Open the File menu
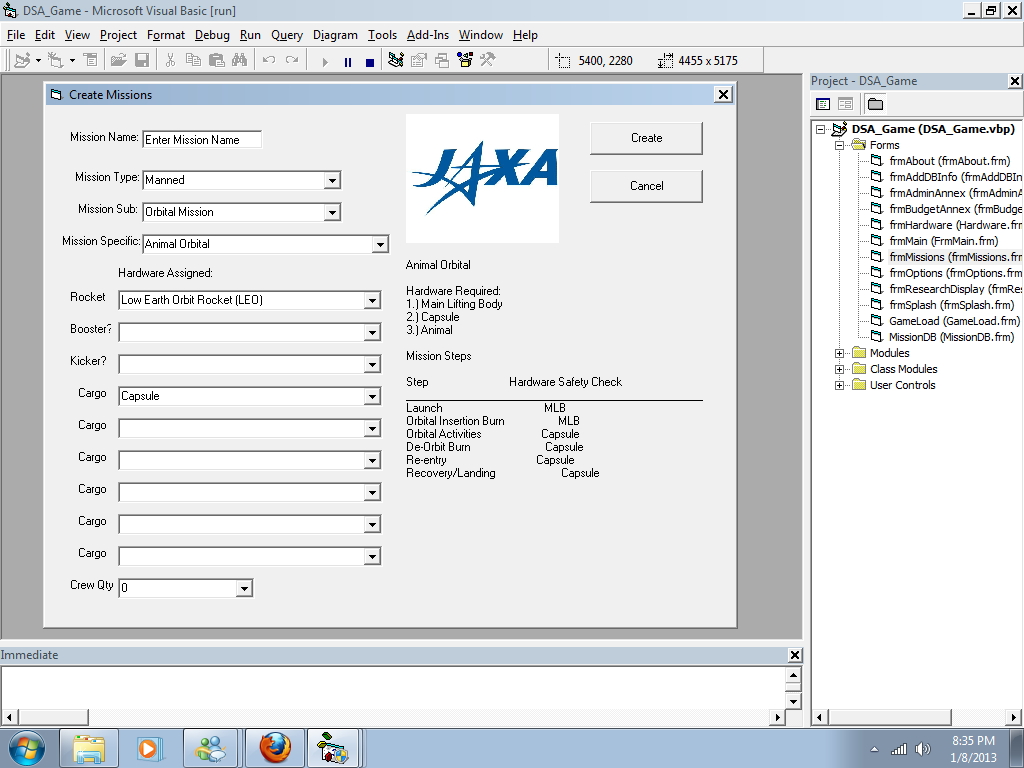This screenshot has height=768, width=1024. pos(16,35)
